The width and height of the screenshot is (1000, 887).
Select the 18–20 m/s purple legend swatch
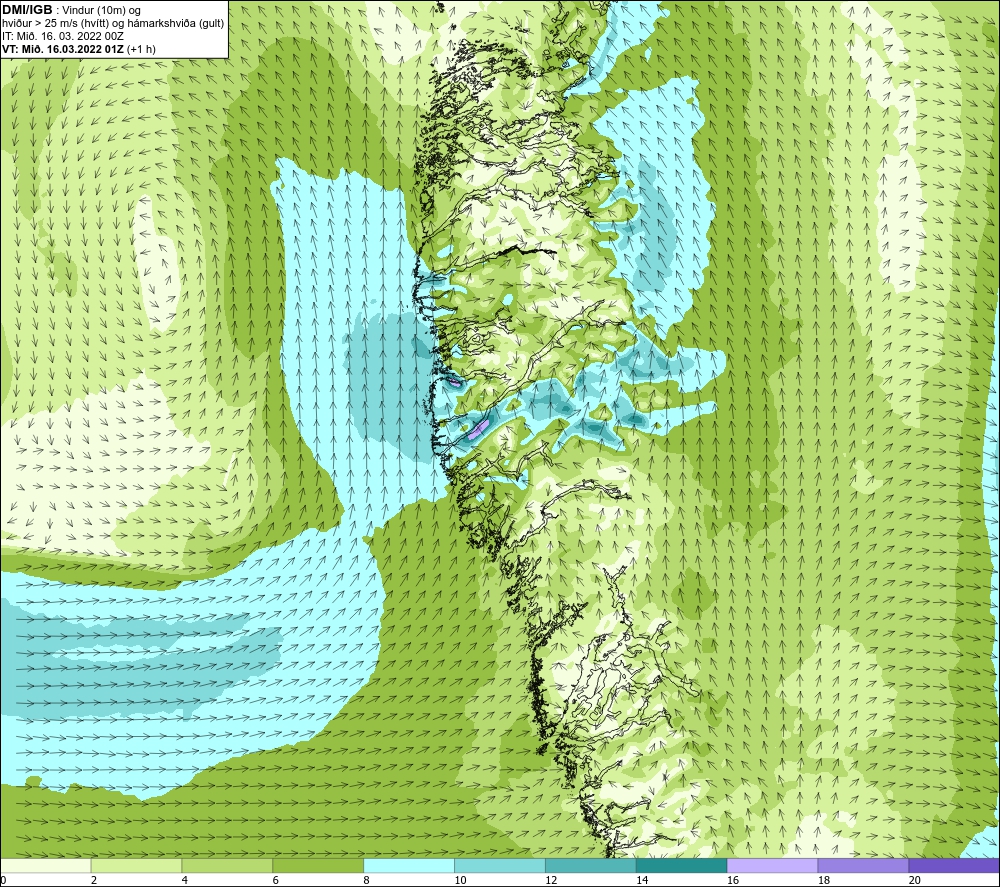pyautogui.click(x=863, y=865)
